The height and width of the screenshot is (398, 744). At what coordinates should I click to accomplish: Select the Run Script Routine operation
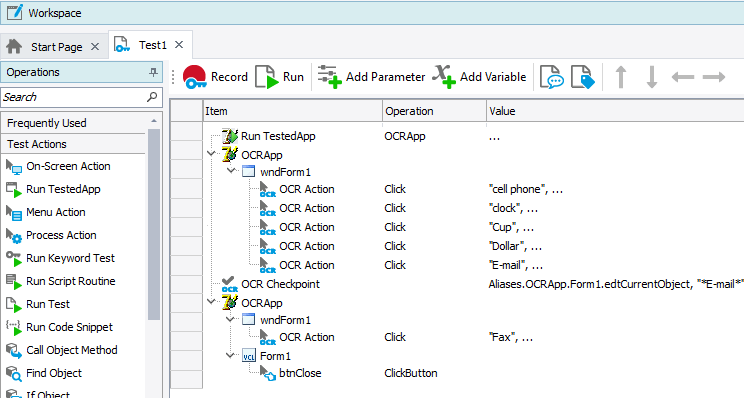(x=61, y=281)
